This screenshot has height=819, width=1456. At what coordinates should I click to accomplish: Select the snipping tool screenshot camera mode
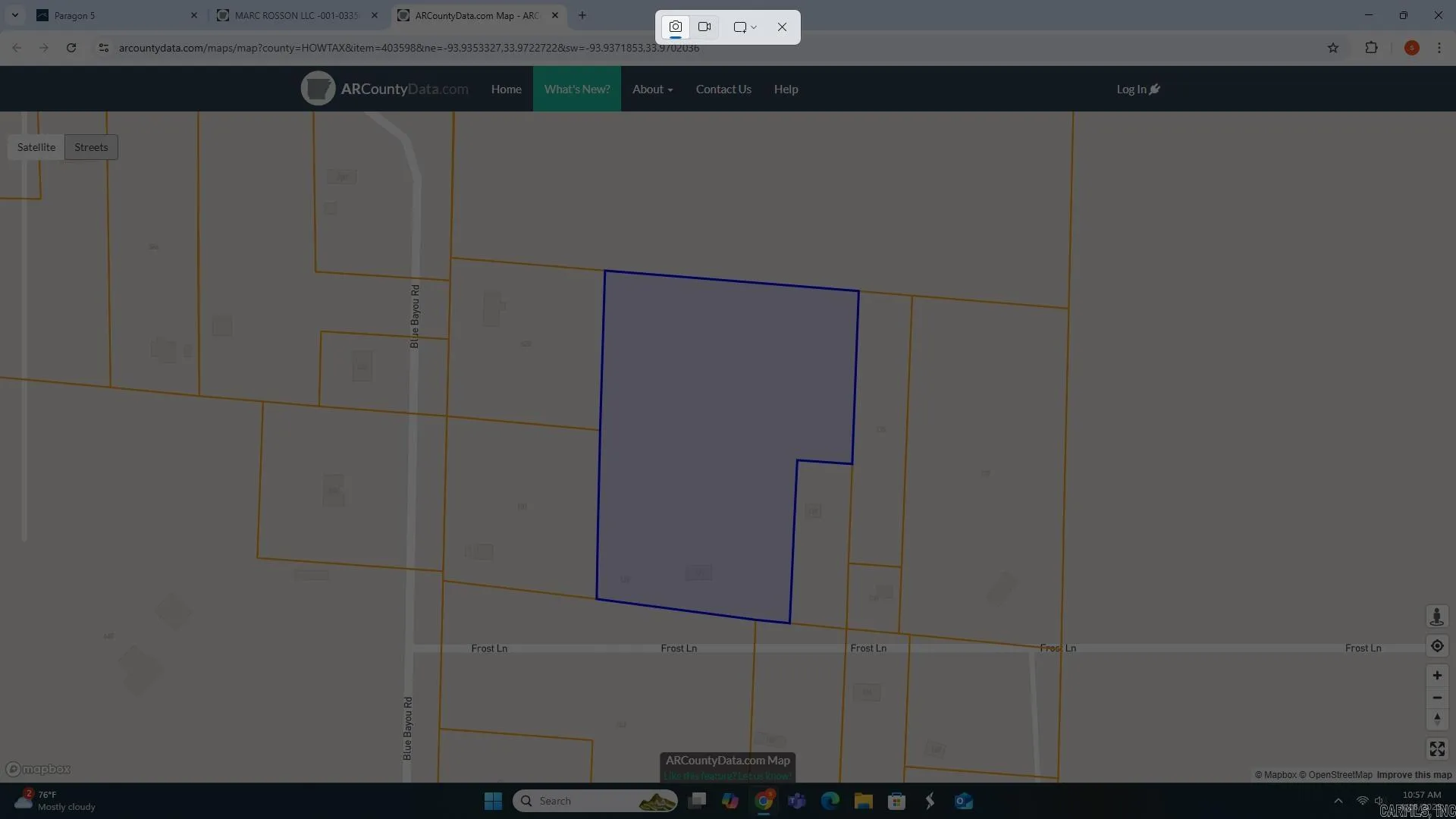(x=676, y=27)
